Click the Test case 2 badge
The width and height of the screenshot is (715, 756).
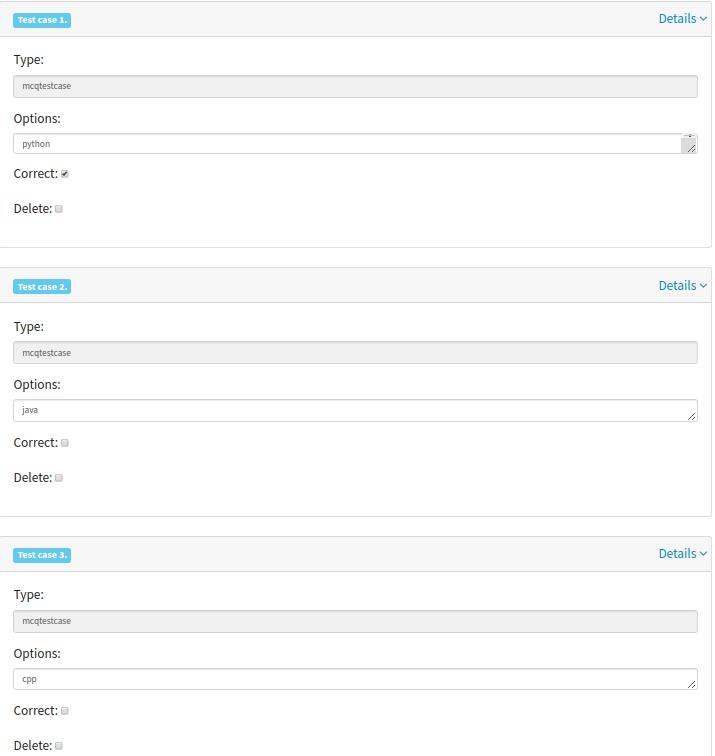click(x=42, y=287)
